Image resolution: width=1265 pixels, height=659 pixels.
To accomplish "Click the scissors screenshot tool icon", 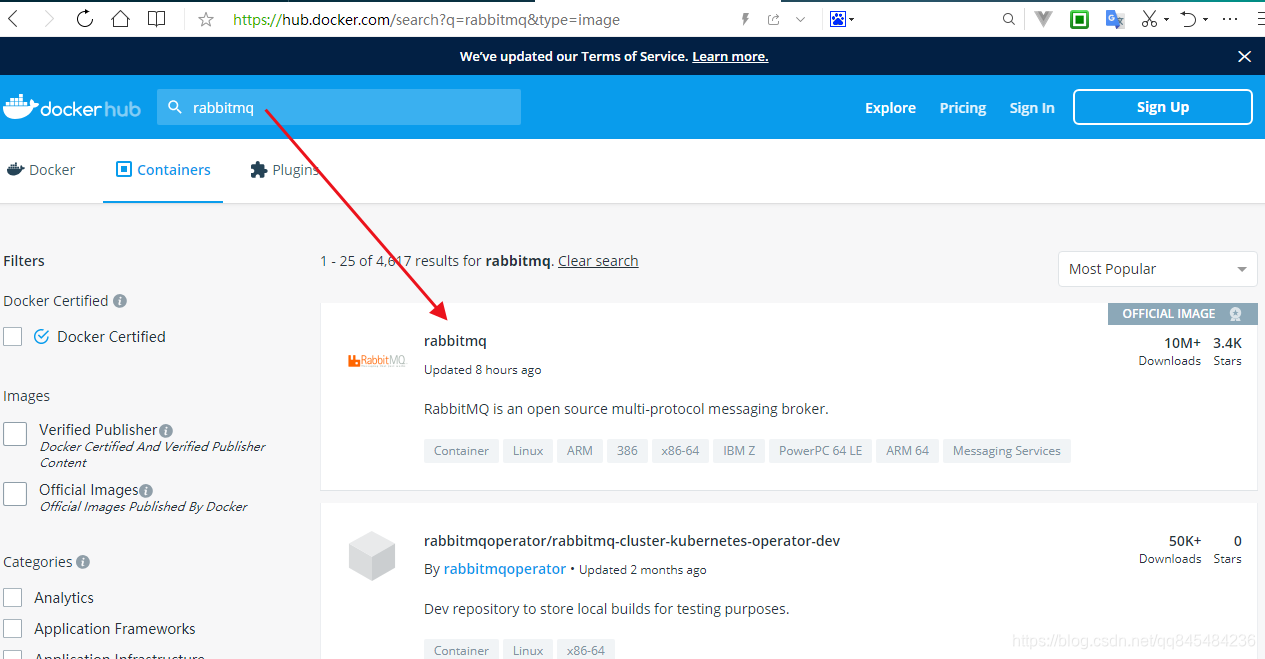I will [1149, 19].
